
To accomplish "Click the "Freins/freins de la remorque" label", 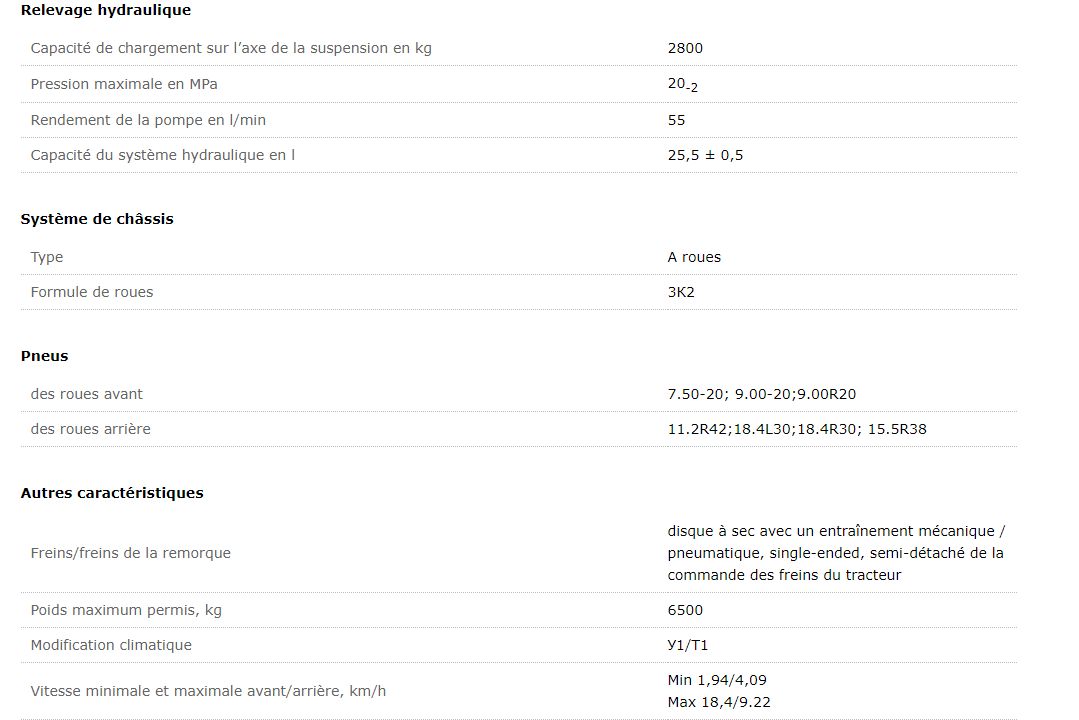I will [130, 553].
